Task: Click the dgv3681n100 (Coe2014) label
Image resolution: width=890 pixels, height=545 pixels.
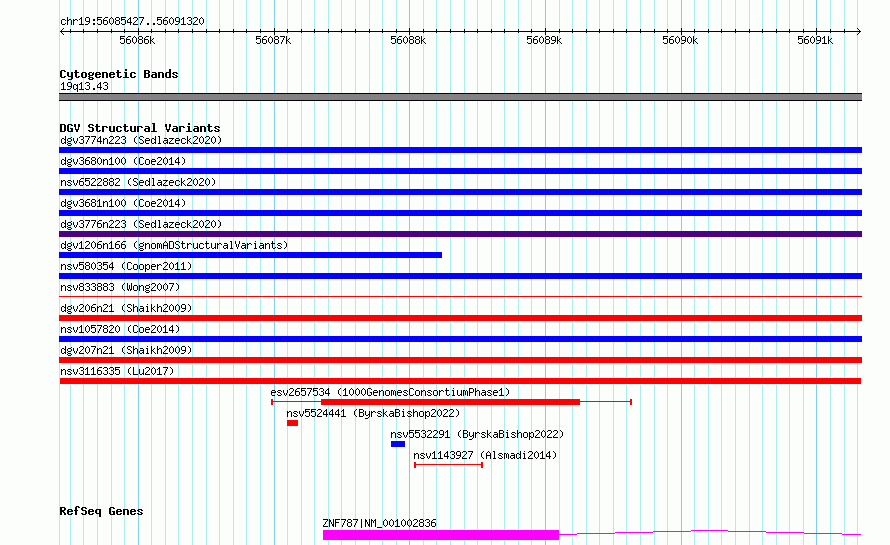Action: tap(123, 203)
